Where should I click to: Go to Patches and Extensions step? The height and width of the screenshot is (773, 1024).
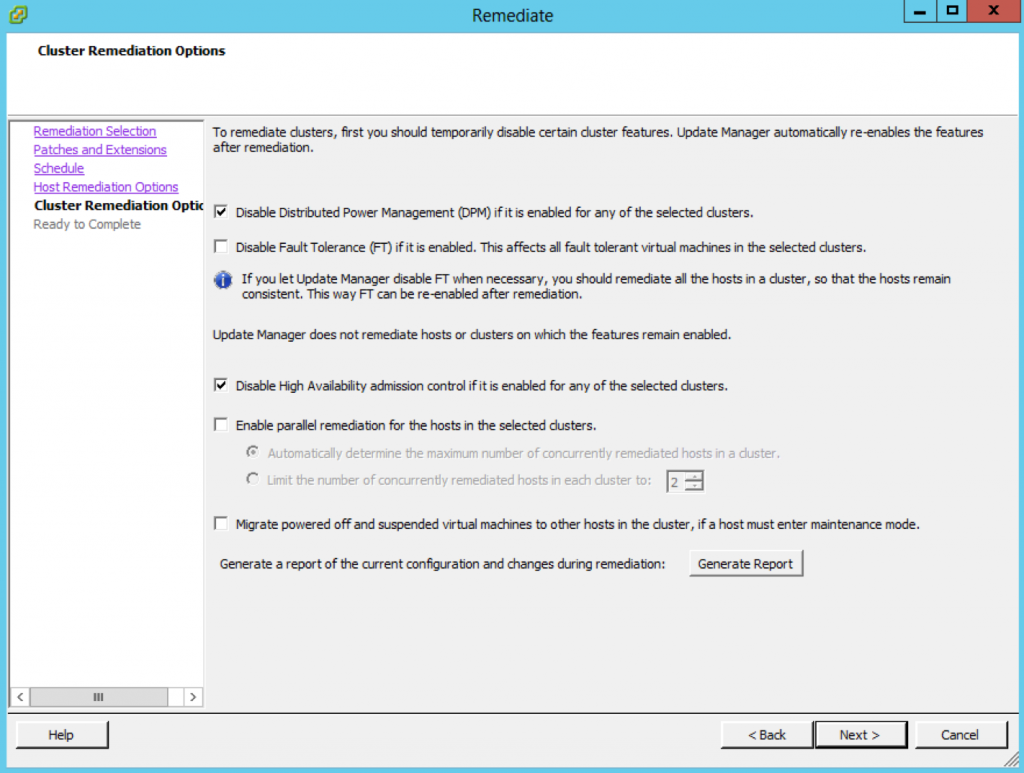[100, 150]
